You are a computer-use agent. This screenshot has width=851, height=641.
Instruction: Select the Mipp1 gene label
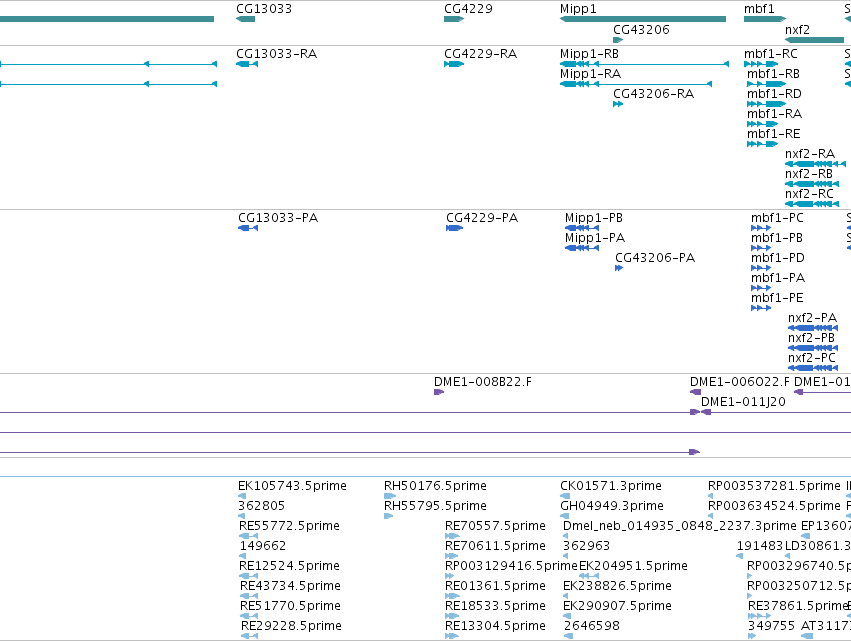tap(578, 9)
